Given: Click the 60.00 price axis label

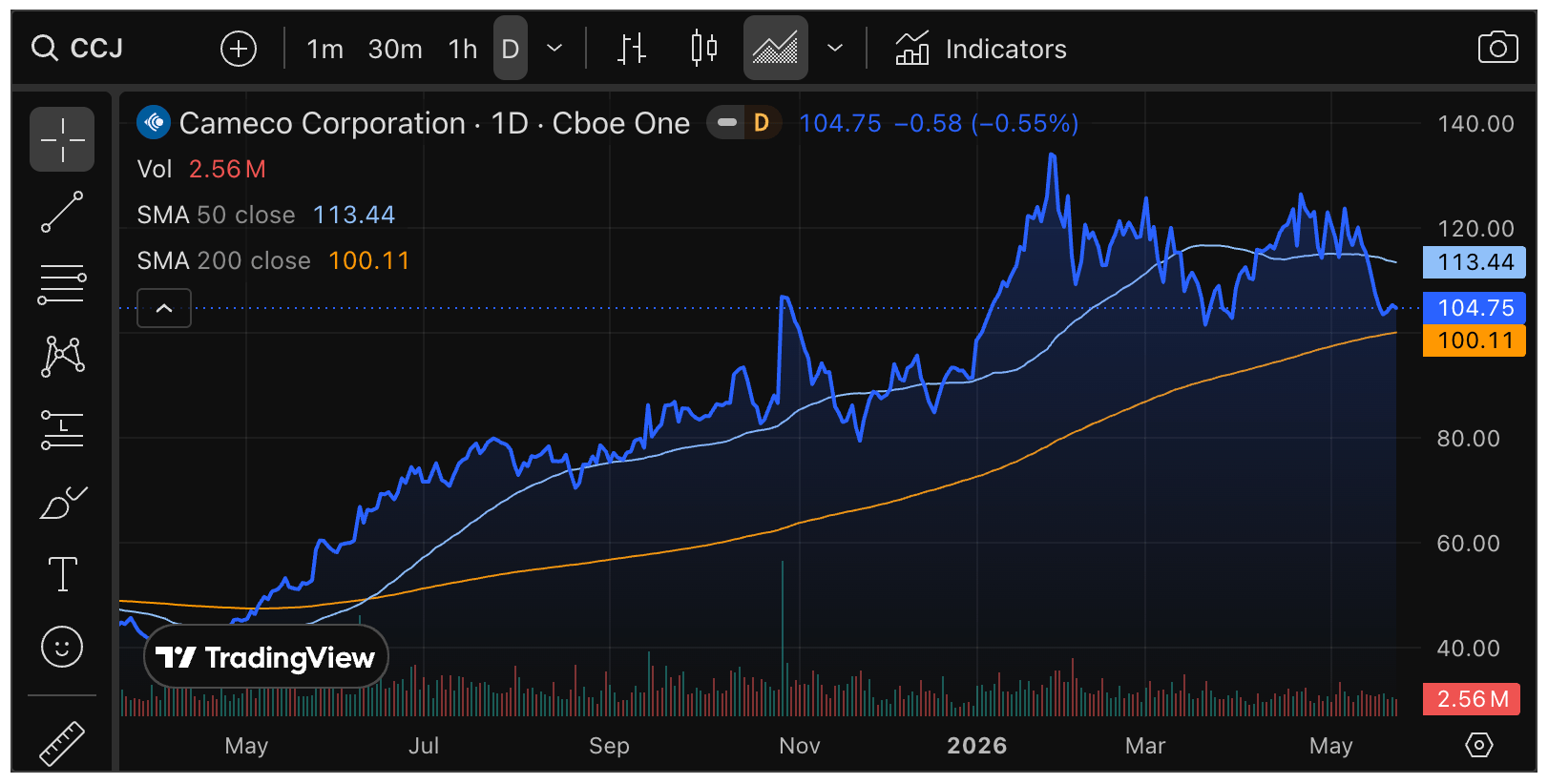Looking at the screenshot, I should click(1469, 544).
